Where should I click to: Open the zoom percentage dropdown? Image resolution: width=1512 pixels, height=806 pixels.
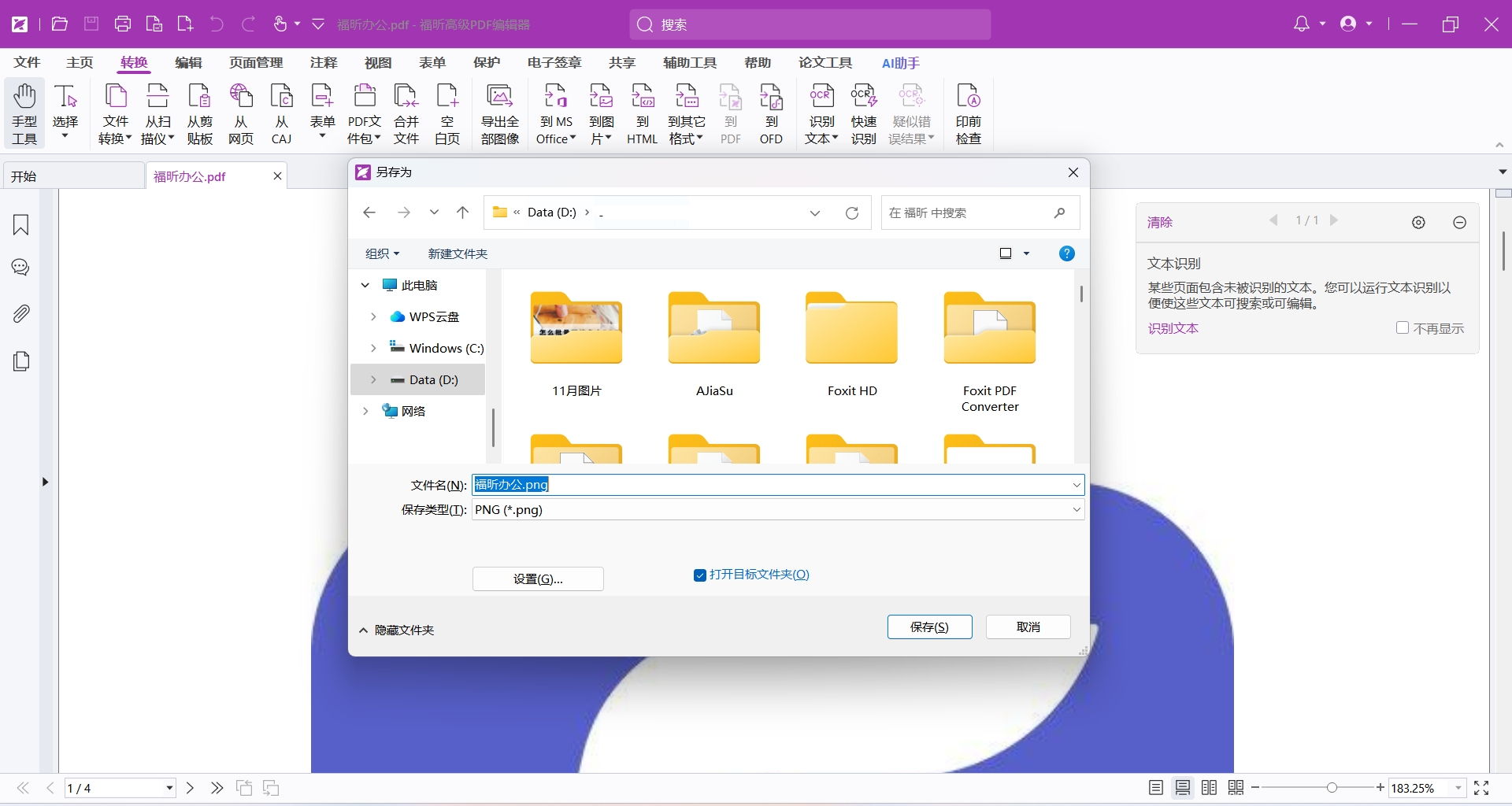pos(1458,788)
